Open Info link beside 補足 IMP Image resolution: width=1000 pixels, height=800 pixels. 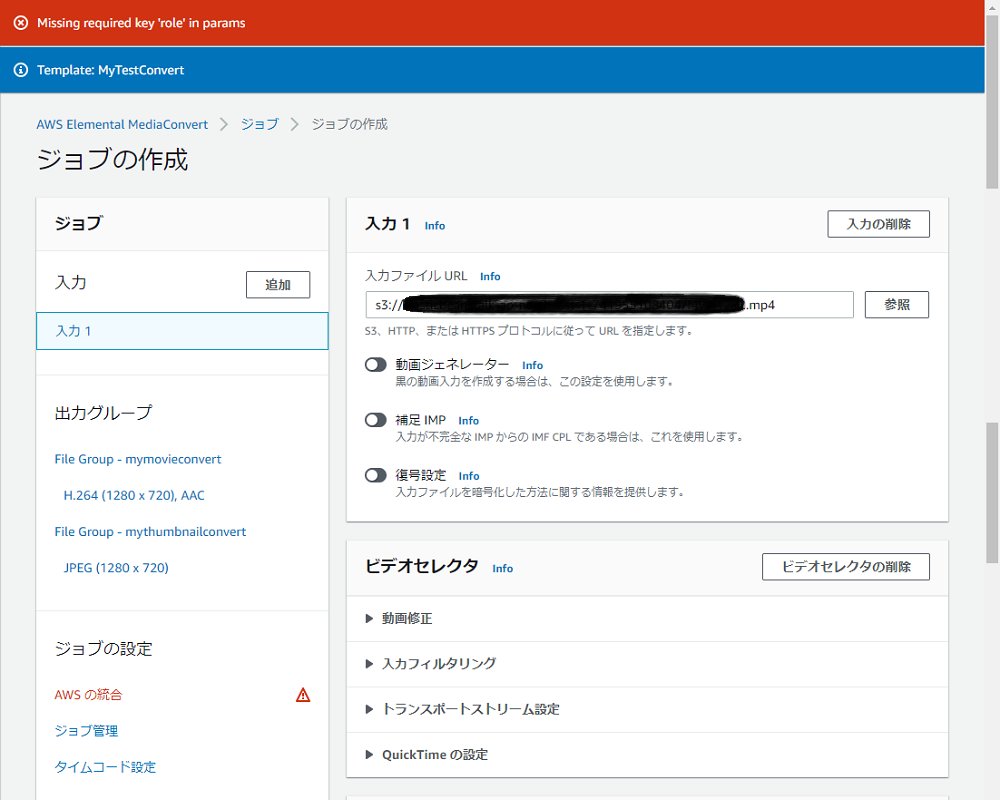tap(469, 420)
